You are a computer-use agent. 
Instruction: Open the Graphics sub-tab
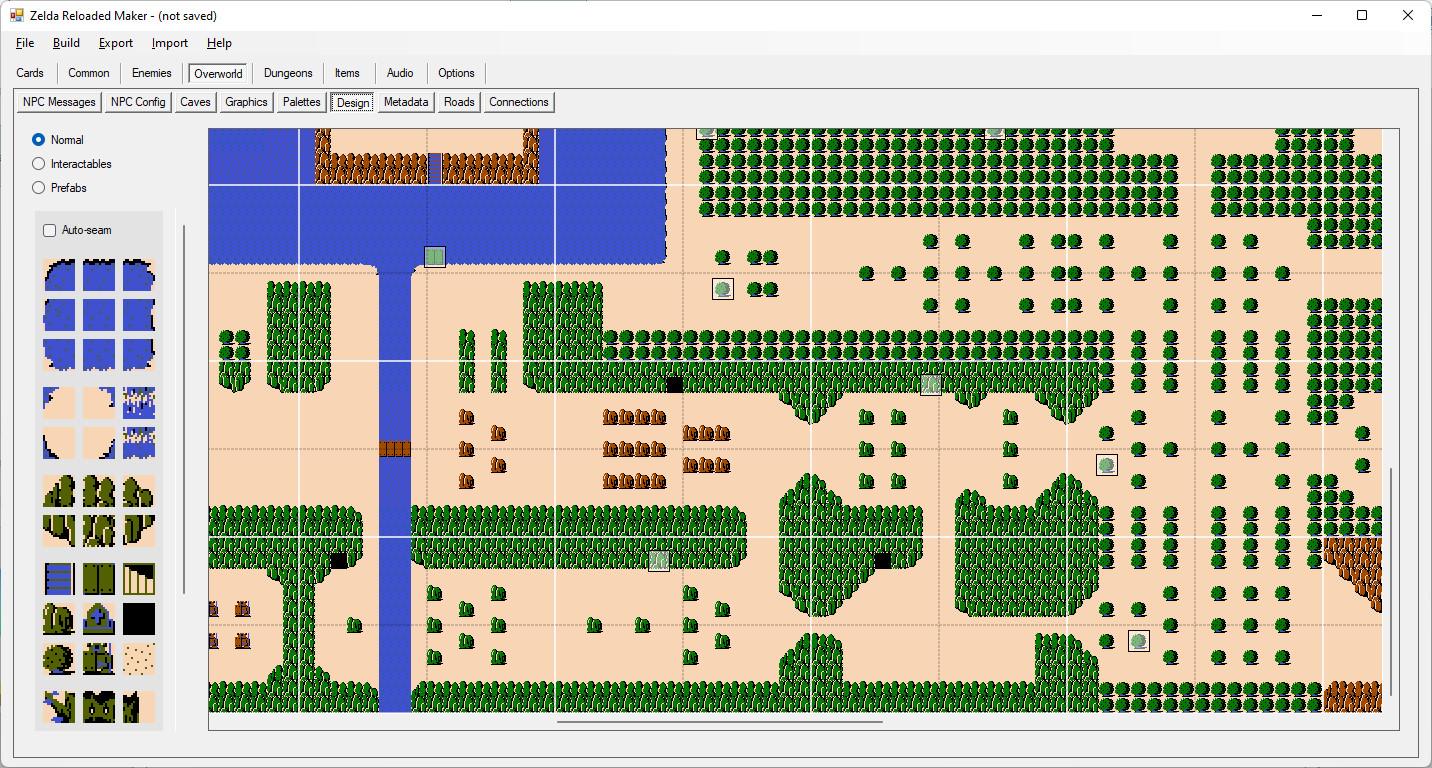[246, 102]
